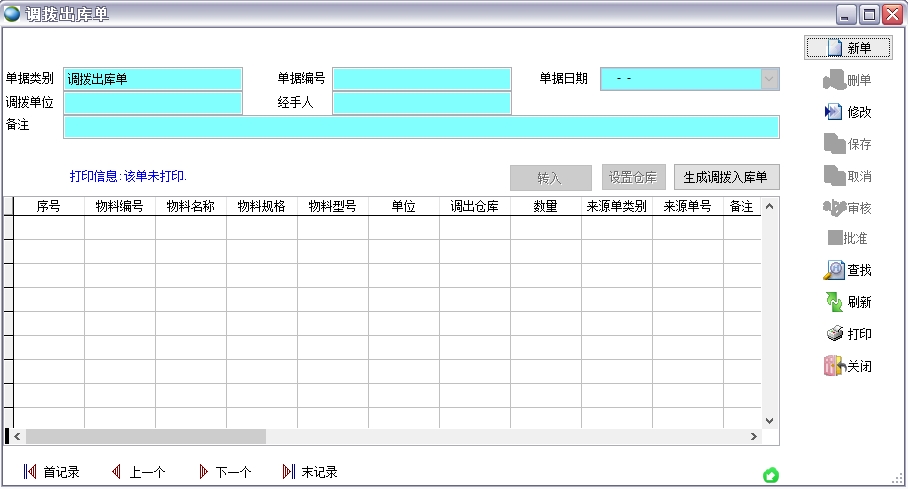Click the horizontal scrollbar right arrow
Viewport: 908px width, 489px height.
(x=754, y=437)
